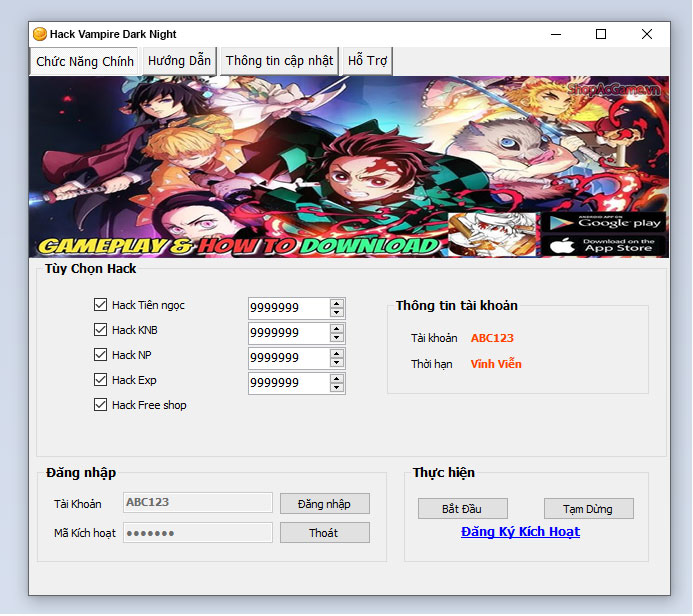693x616 pixels.
Task: Focus the Mã Kích hoạt password field
Action: (198, 533)
